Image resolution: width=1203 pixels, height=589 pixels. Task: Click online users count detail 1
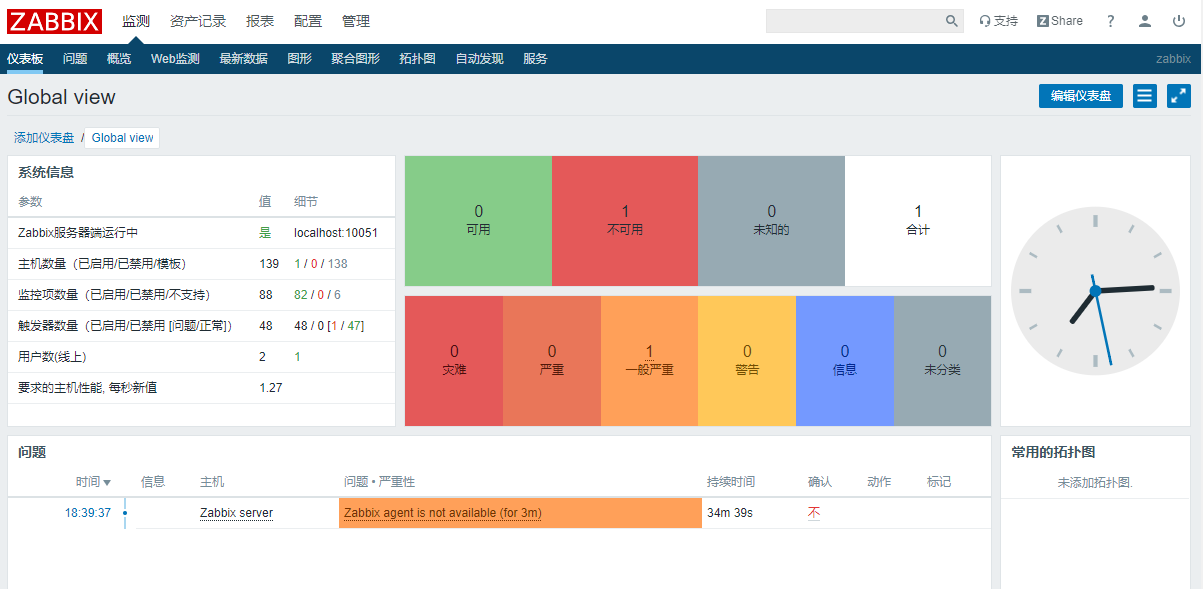click(297, 357)
